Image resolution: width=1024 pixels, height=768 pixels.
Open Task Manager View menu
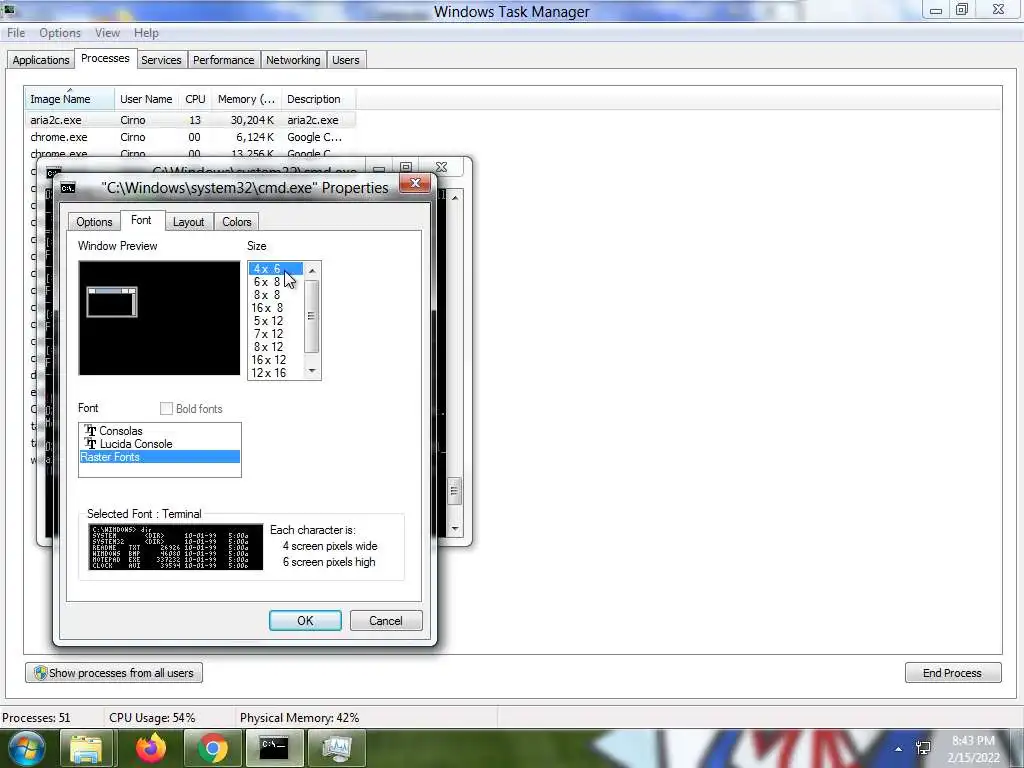[x=107, y=33]
